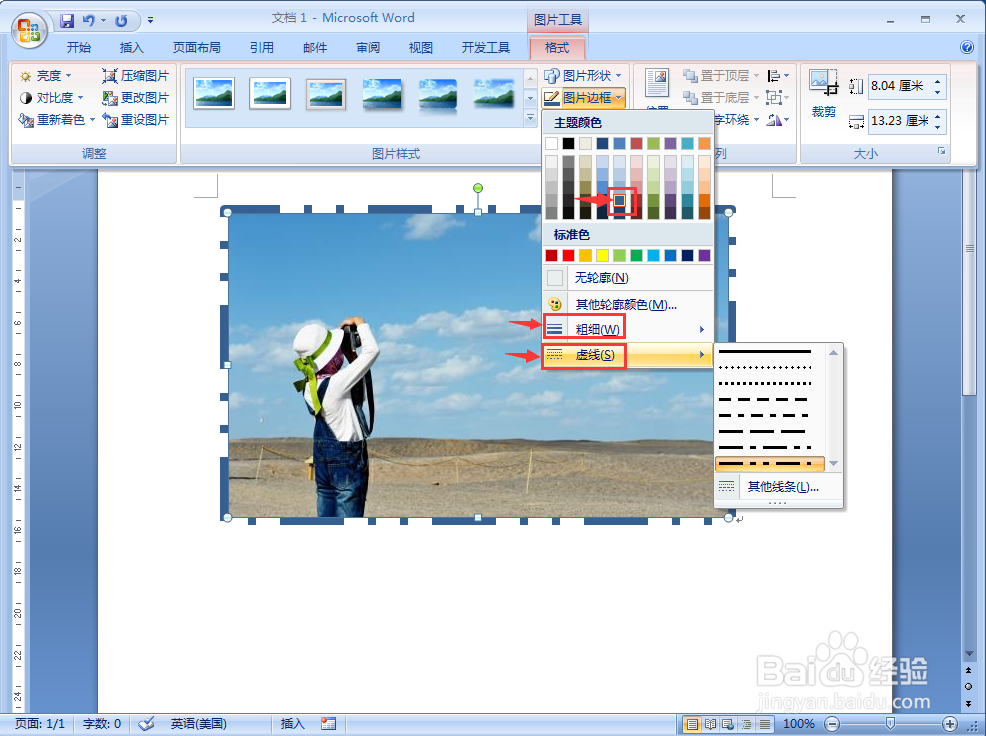Viewport: 986px width, 736px height.
Task: Select the fifth picture style with reflection
Action: click(438, 96)
